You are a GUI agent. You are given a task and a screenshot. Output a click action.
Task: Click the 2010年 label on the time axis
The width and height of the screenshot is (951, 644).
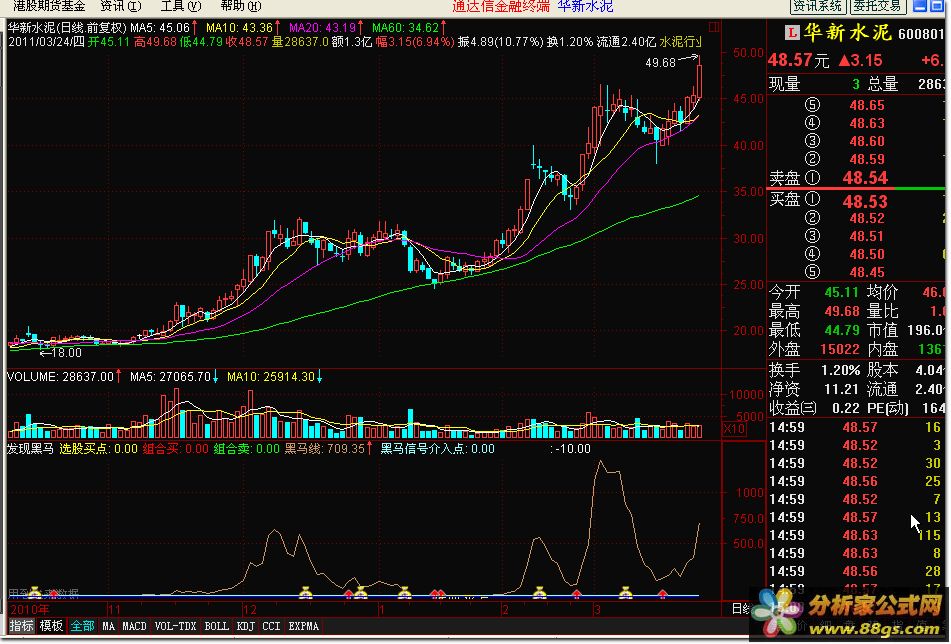click(x=30, y=609)
